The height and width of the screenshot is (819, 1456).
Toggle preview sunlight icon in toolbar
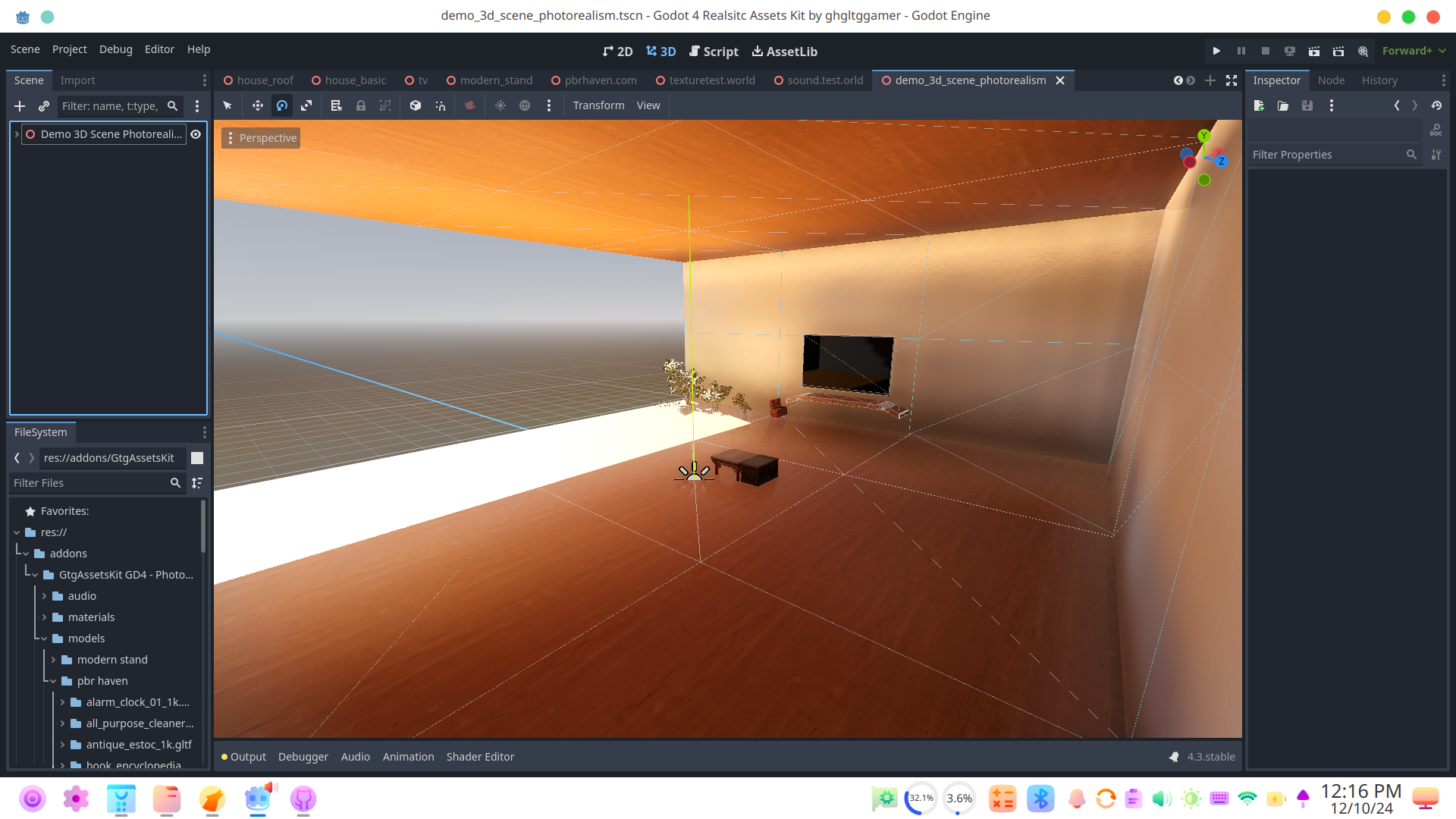point(500,105)
